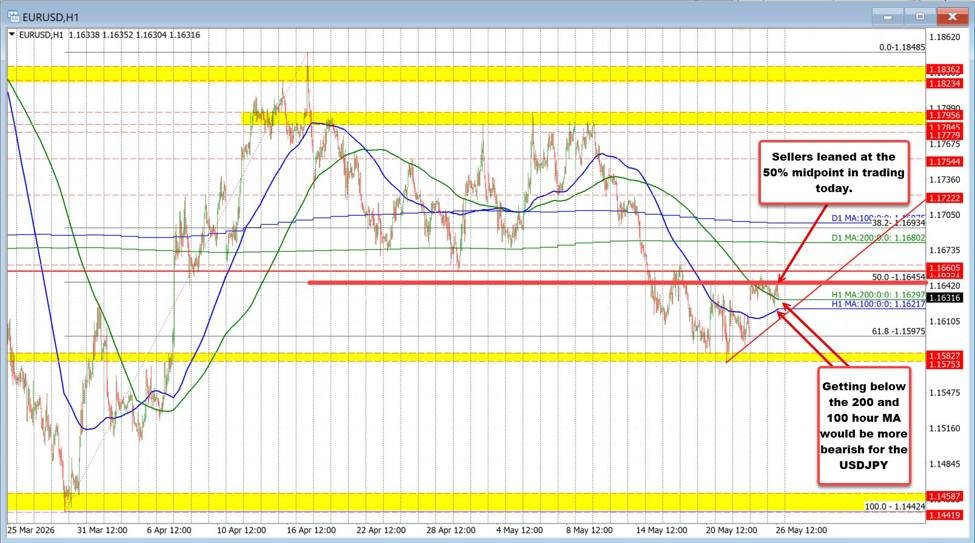This screenshot has width=975, height=543.
Task: Click the 28 Apr 12:00 time axis label
Action: coord(451,531)
